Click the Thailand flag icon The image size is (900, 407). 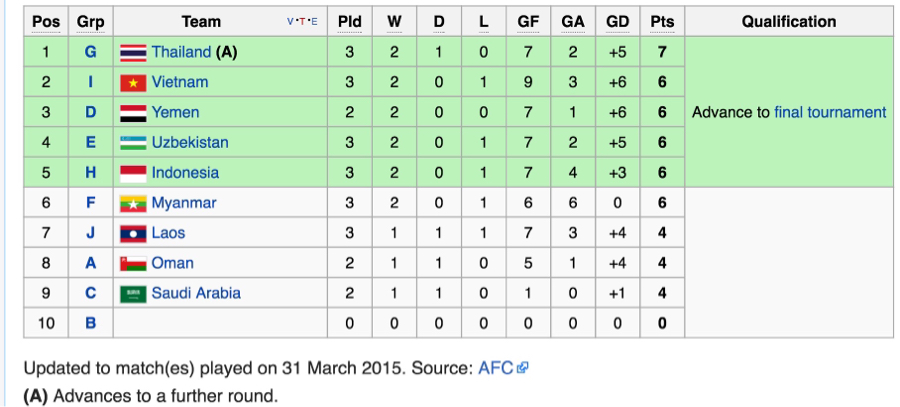click(x=133, y=52)
